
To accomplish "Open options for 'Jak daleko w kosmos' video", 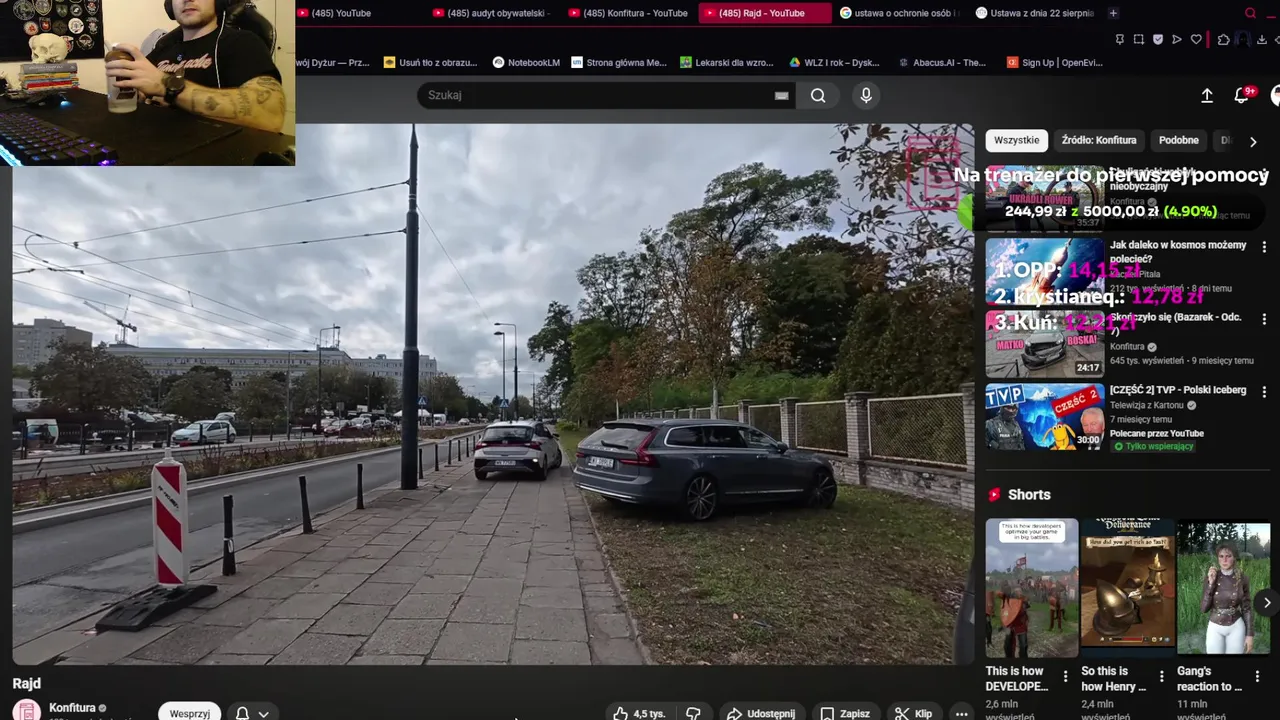I will pyautogui.click(x=1264, y=247).
